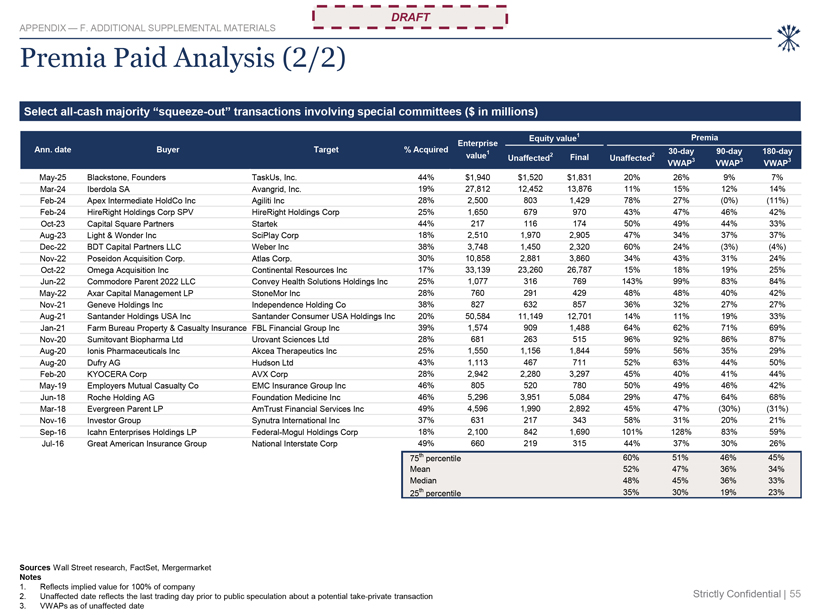Click buyer 'Omega Acquisition Inc'
The height and width of the screenshot is (615, 820).
tap(128, 270)
